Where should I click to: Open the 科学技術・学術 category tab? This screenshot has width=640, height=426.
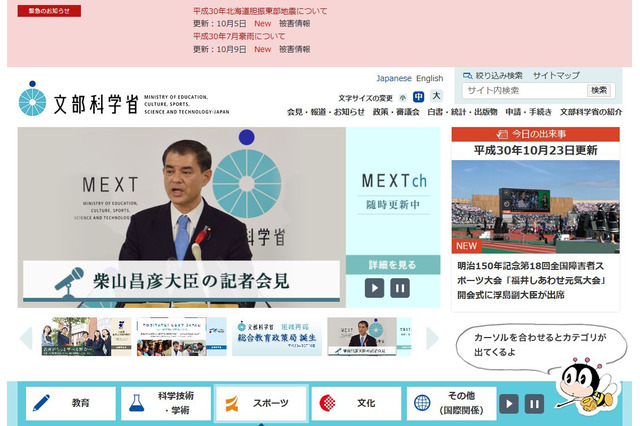pyautogui.click(x=166, y=404)
